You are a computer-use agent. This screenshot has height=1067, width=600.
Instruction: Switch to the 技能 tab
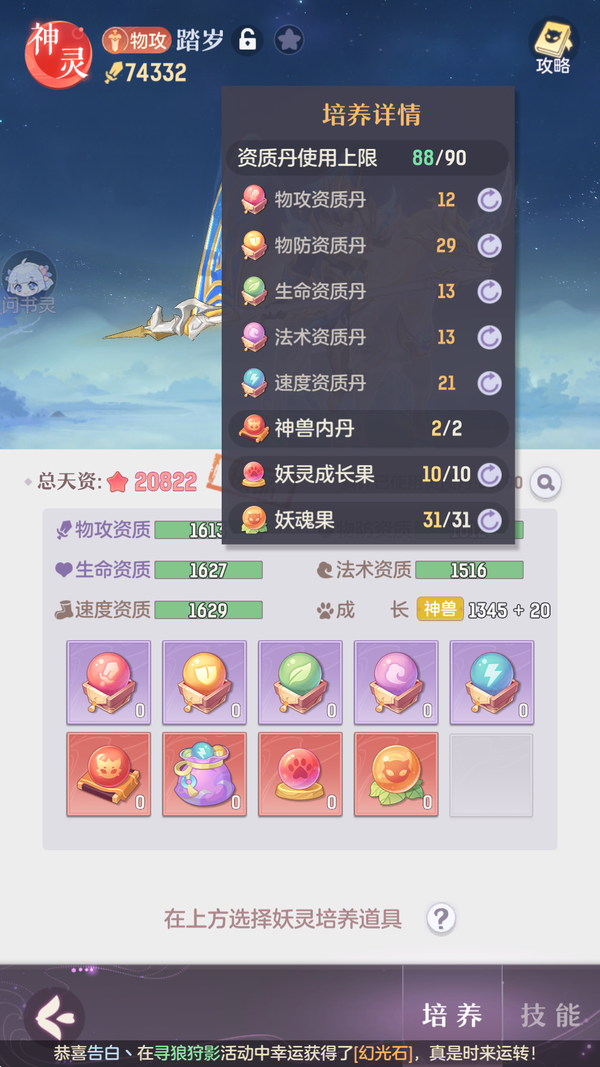551,1015
